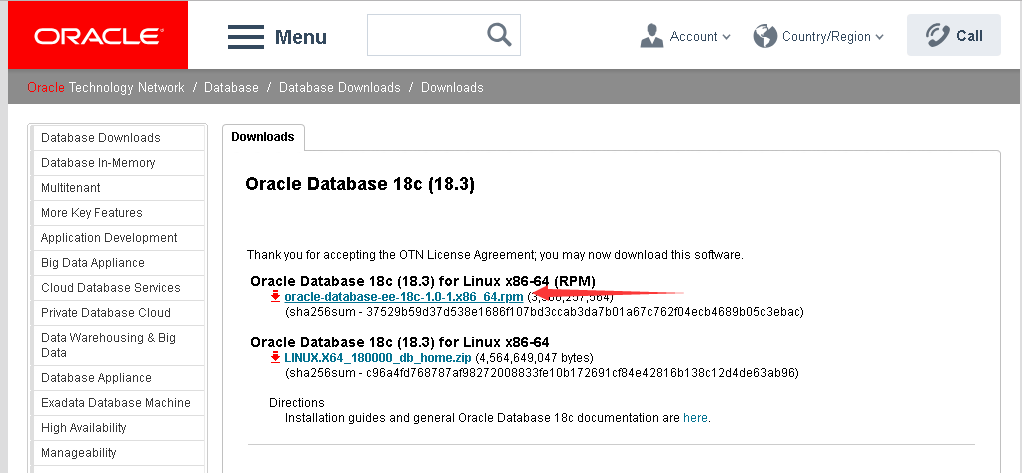Click the Menu text label
This screenshot has height=473, width=1022.
(x=300, y=37)
